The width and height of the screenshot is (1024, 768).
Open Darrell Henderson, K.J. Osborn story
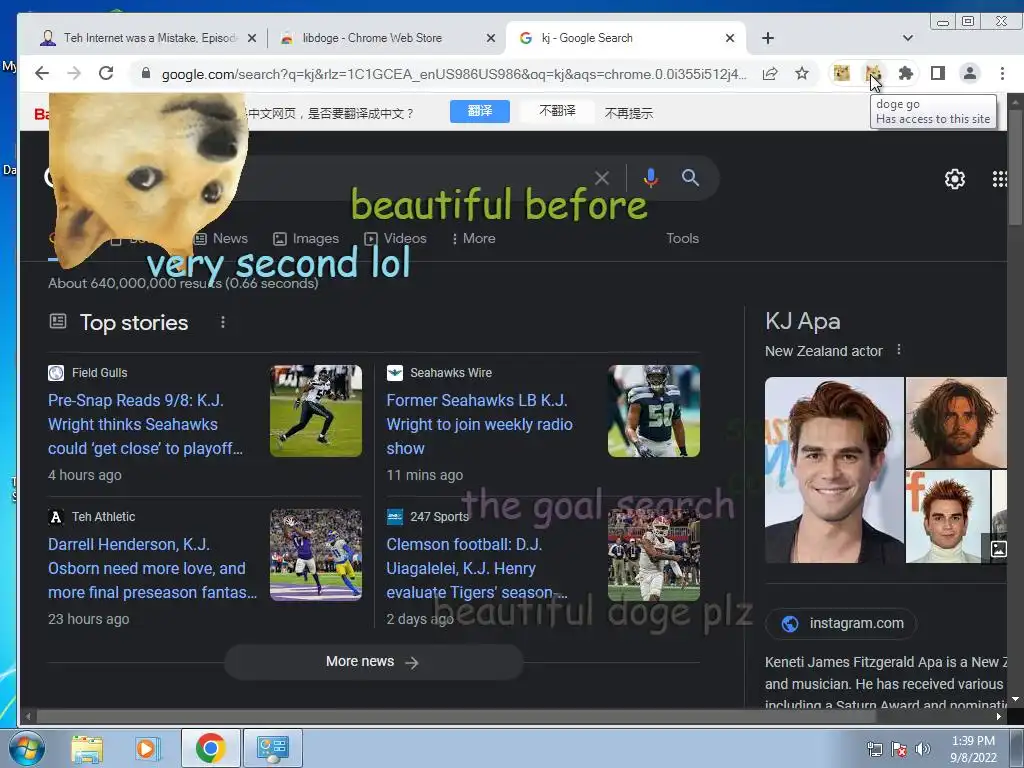click(152, 568)
